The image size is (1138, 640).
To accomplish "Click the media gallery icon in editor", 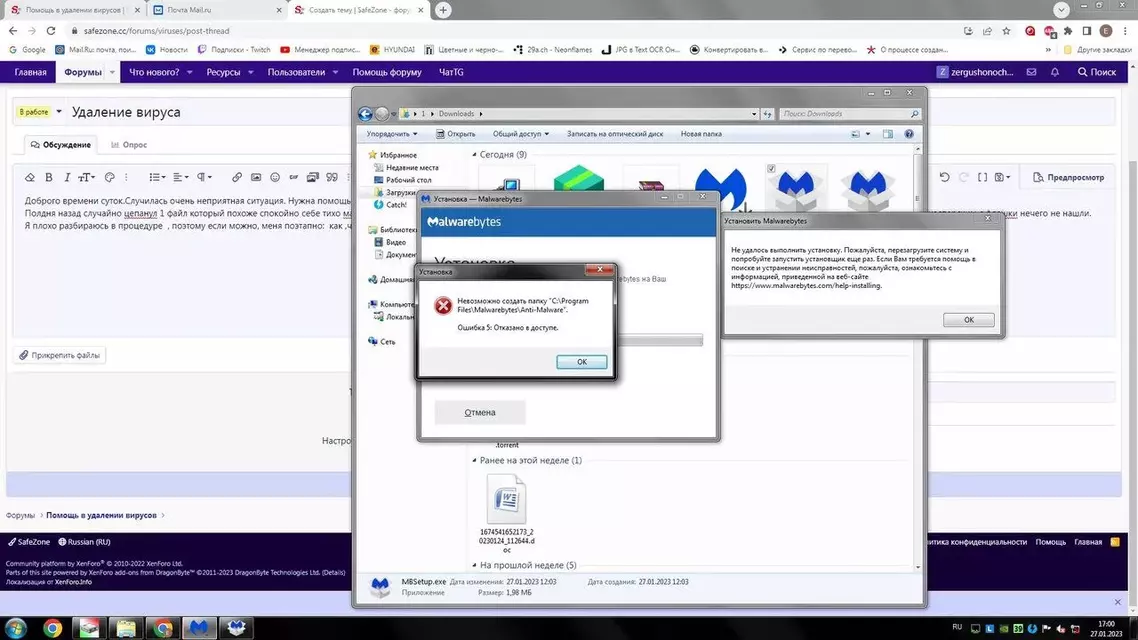I will click(x=313, y=177).
